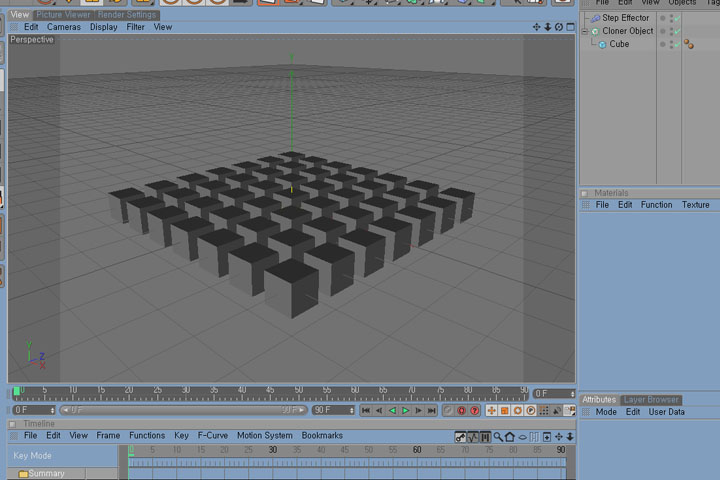Open the Attributes User Data menu
The height and width of the screenshot is (480, 720).
666,412
